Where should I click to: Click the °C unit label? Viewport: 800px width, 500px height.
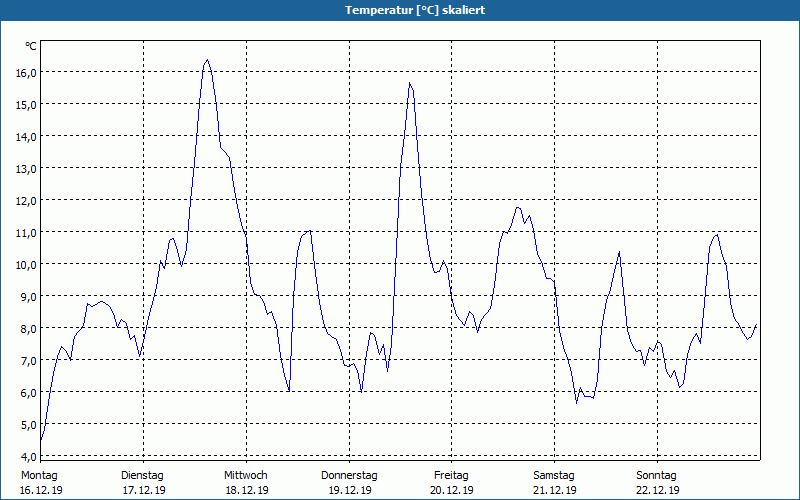click(31, 46)
